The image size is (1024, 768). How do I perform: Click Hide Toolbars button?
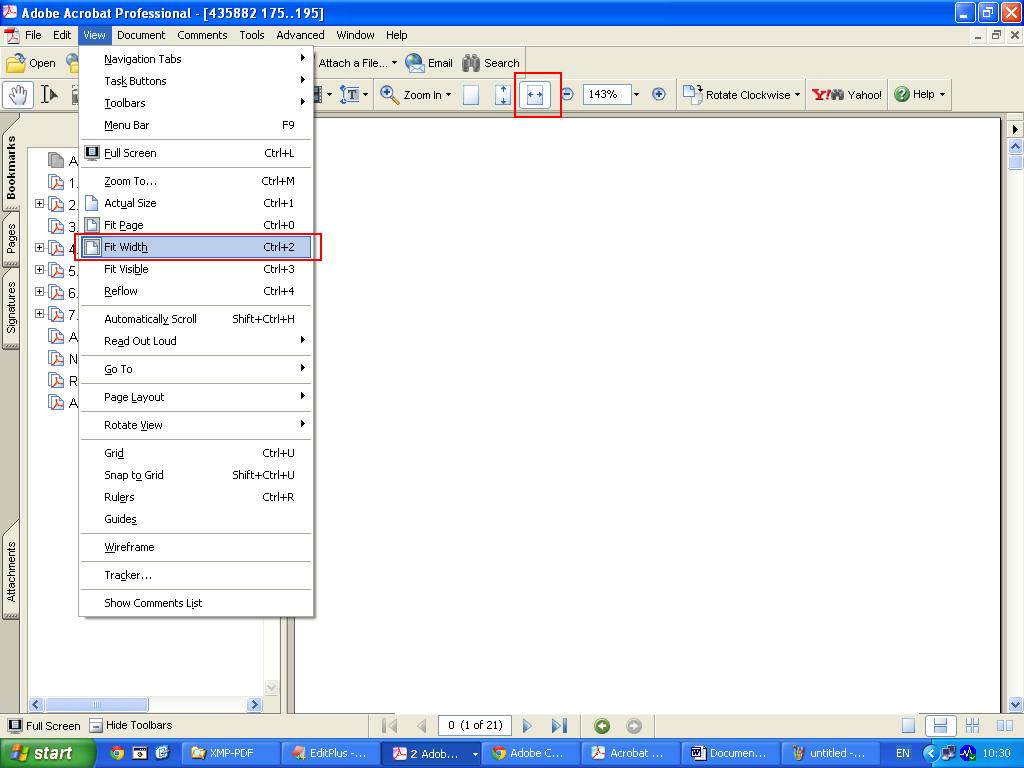131,725
